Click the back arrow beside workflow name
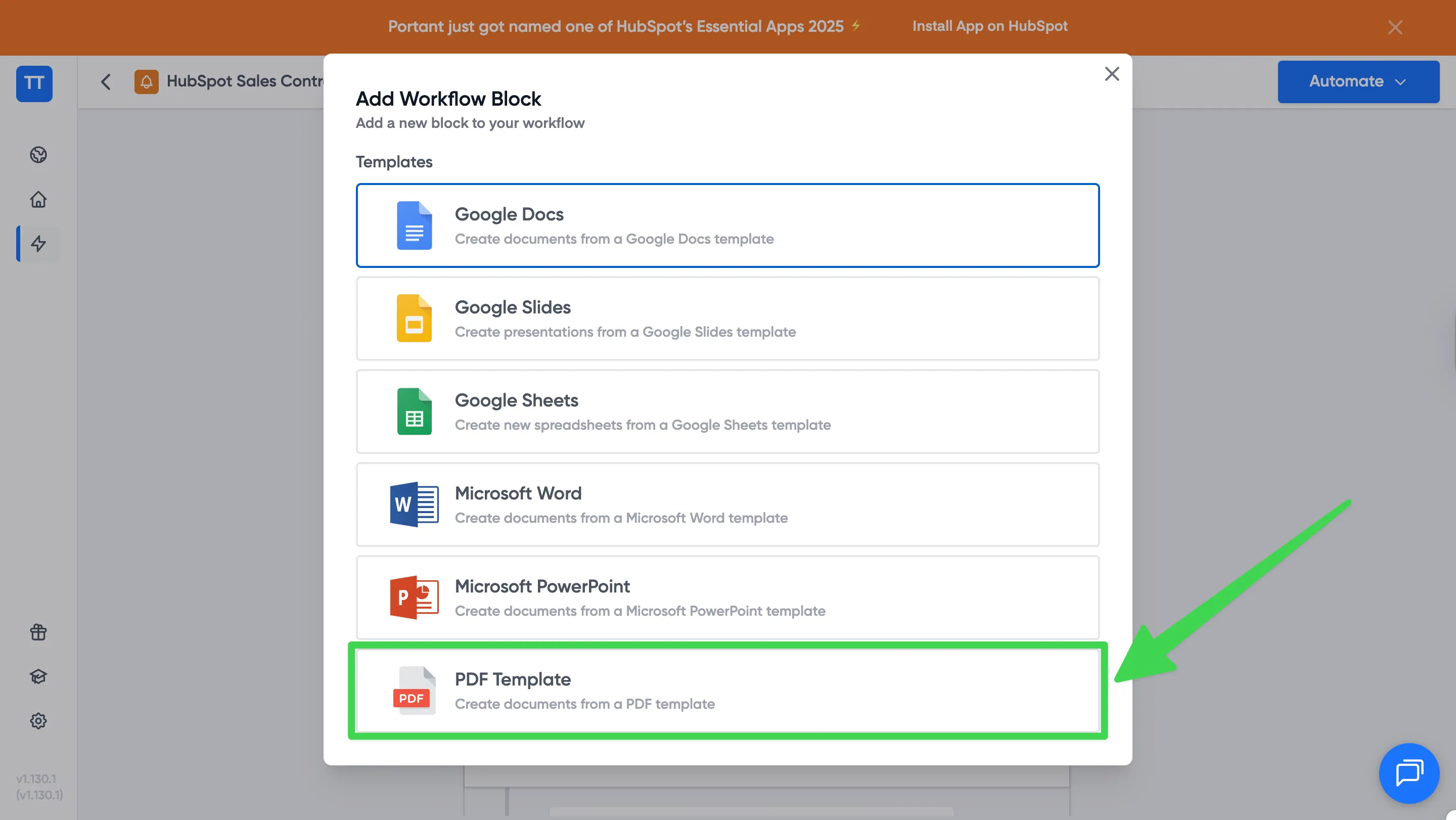The width and height of the screenshot is (1456, 820). (106, 82)
